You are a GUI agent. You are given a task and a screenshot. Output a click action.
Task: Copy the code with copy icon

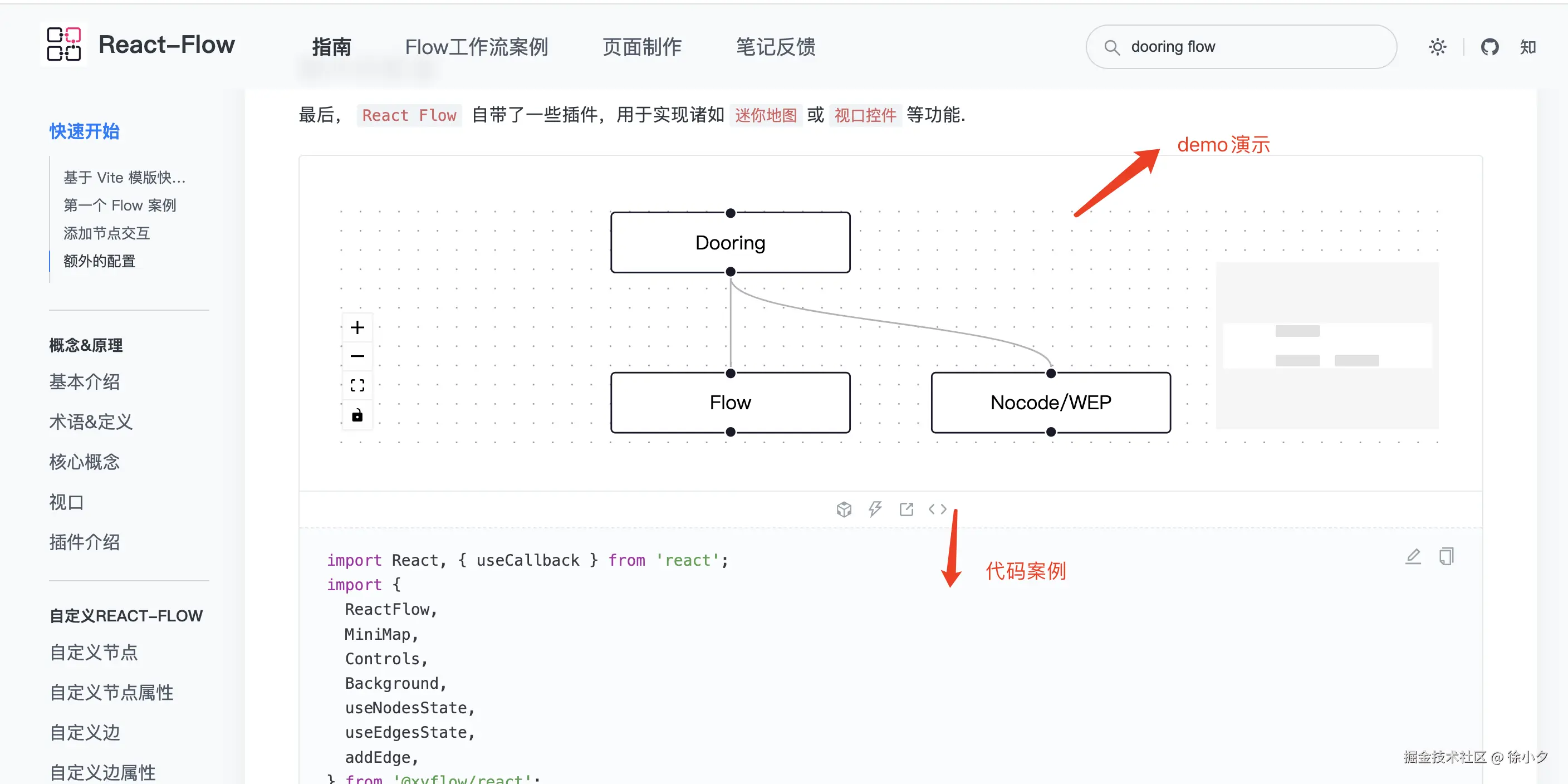(x=1445, y=556)
